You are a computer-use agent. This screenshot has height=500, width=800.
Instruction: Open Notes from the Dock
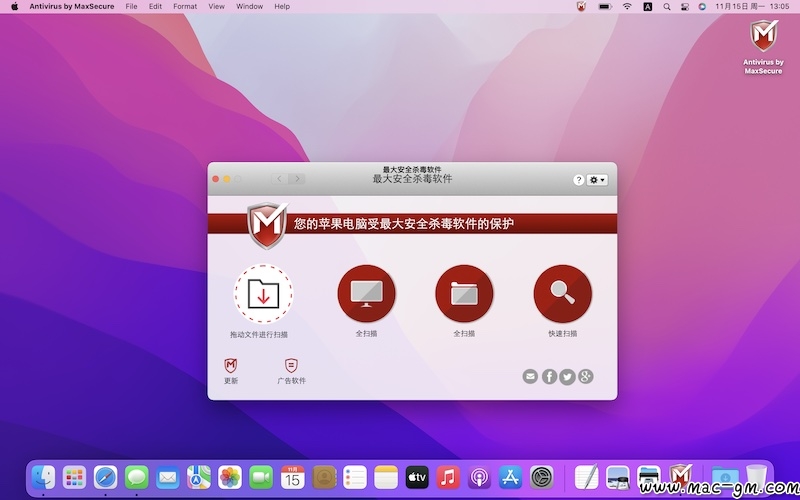click(386, 478)
